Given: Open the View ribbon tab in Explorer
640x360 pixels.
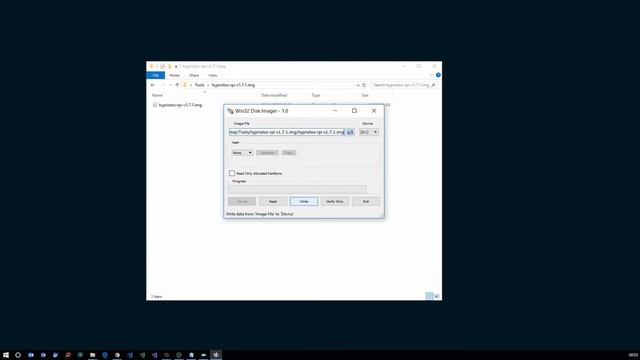Looking at the screenshot, I should coord(213,76).
